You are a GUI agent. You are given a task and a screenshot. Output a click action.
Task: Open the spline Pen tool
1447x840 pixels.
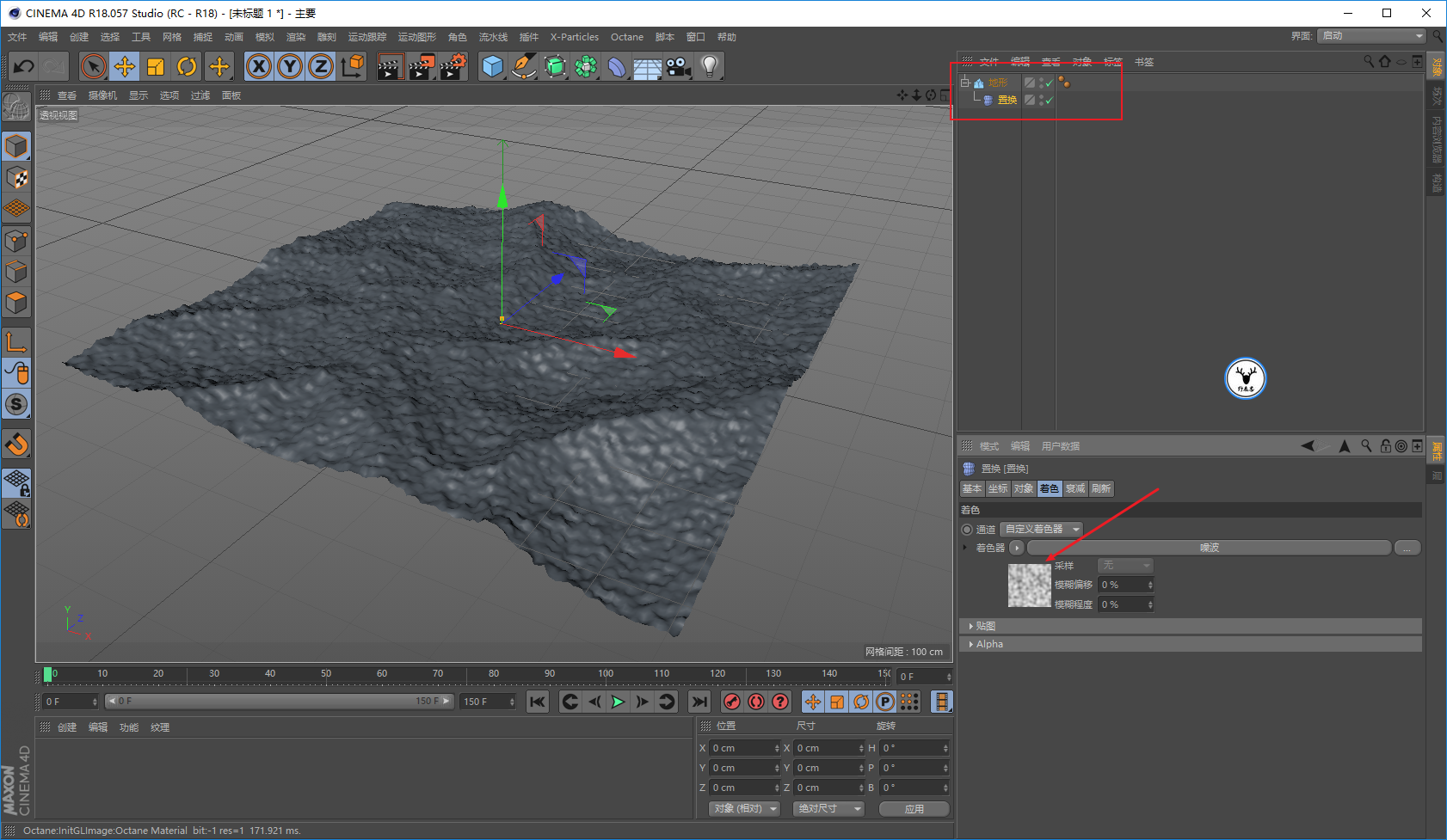[x=524, y=66]
